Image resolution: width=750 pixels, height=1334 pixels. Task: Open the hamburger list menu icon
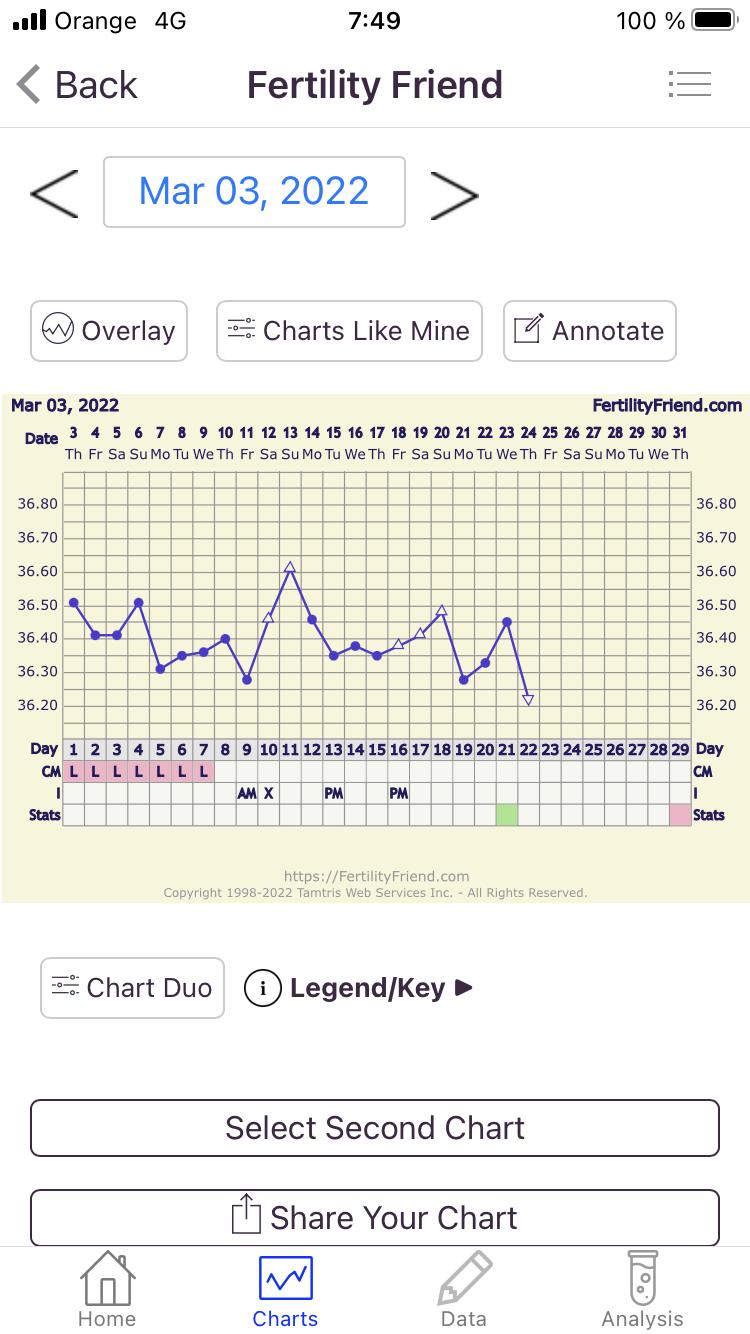(x=689, y=84)
